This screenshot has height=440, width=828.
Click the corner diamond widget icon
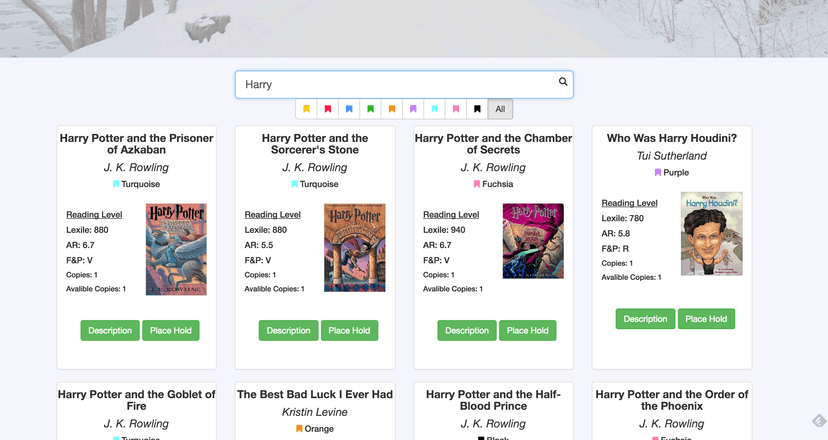tap(819, 421)
